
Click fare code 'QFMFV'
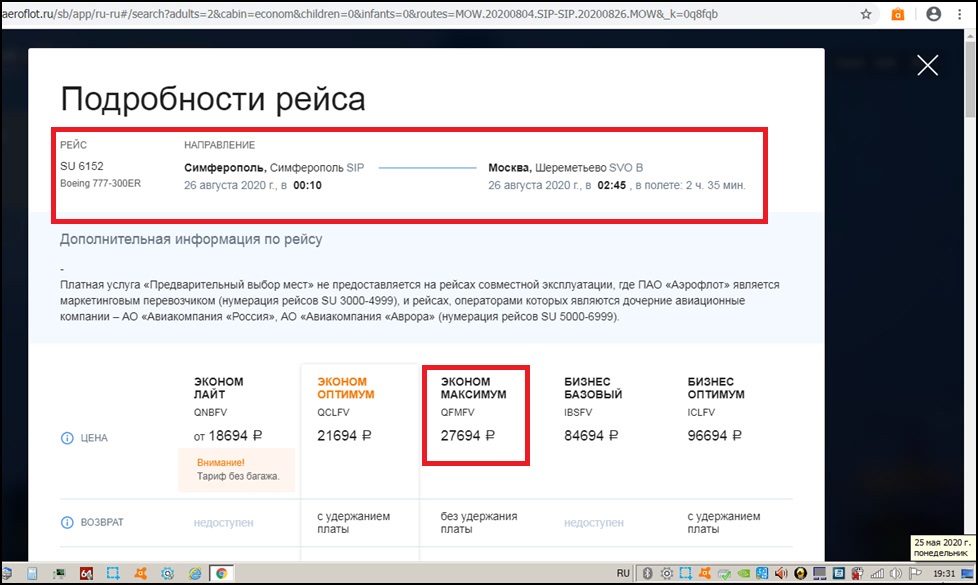point(457,412)
